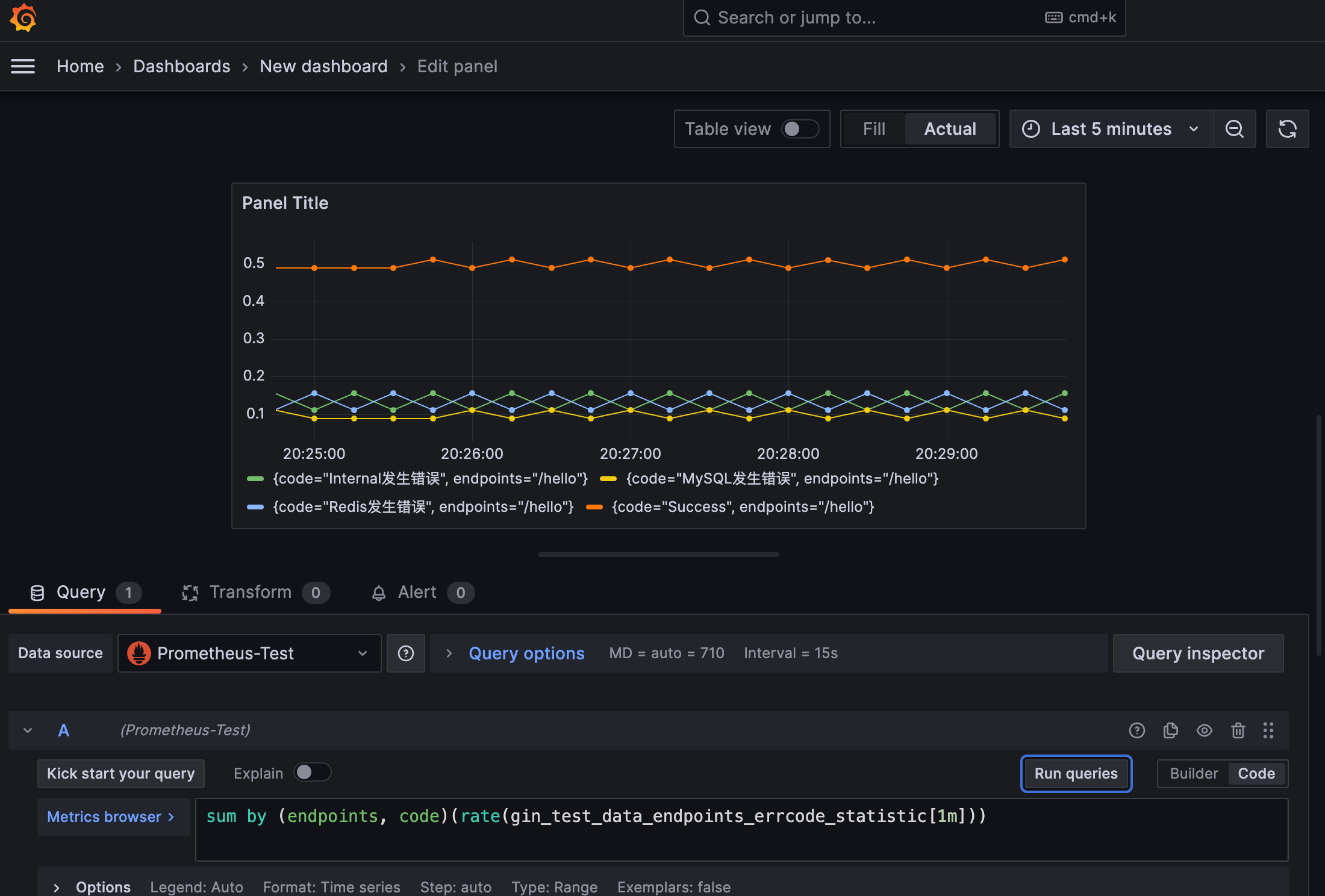Select the MySQL error legend label
Image resolution: width=1325 pixels, height=896 pixels.
[782, 479]
